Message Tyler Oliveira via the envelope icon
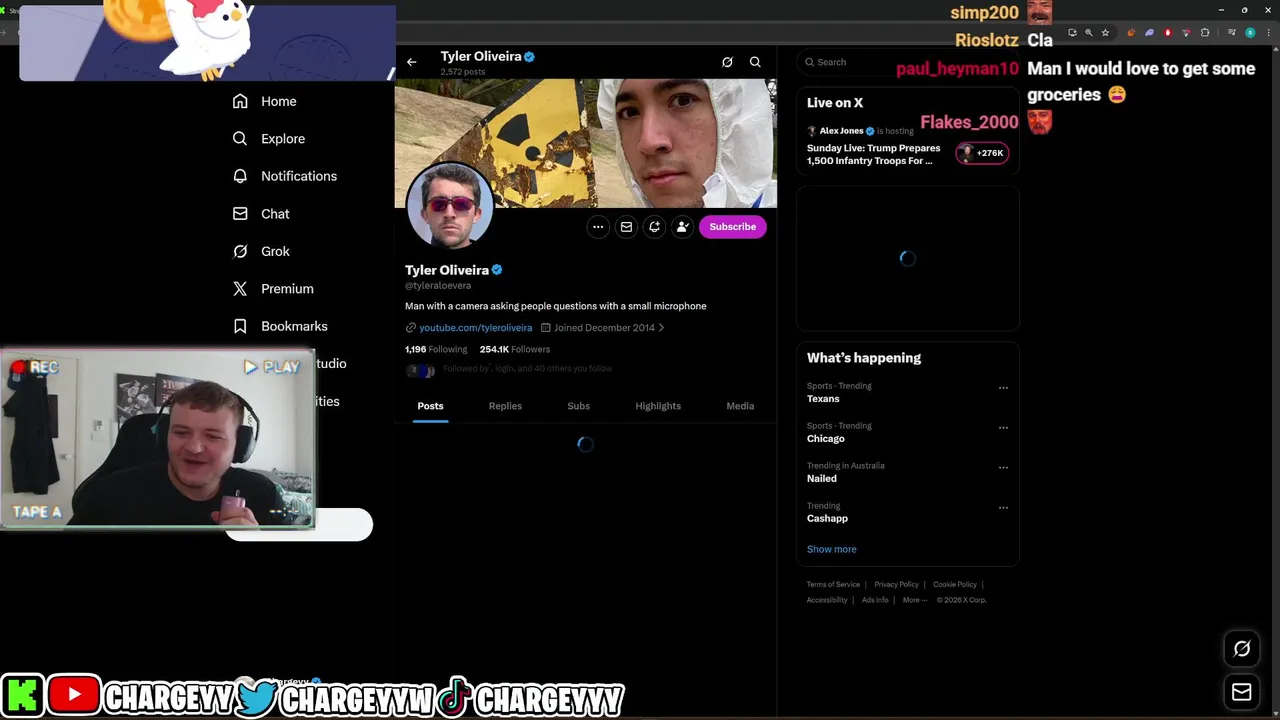 tap(626, 227)
